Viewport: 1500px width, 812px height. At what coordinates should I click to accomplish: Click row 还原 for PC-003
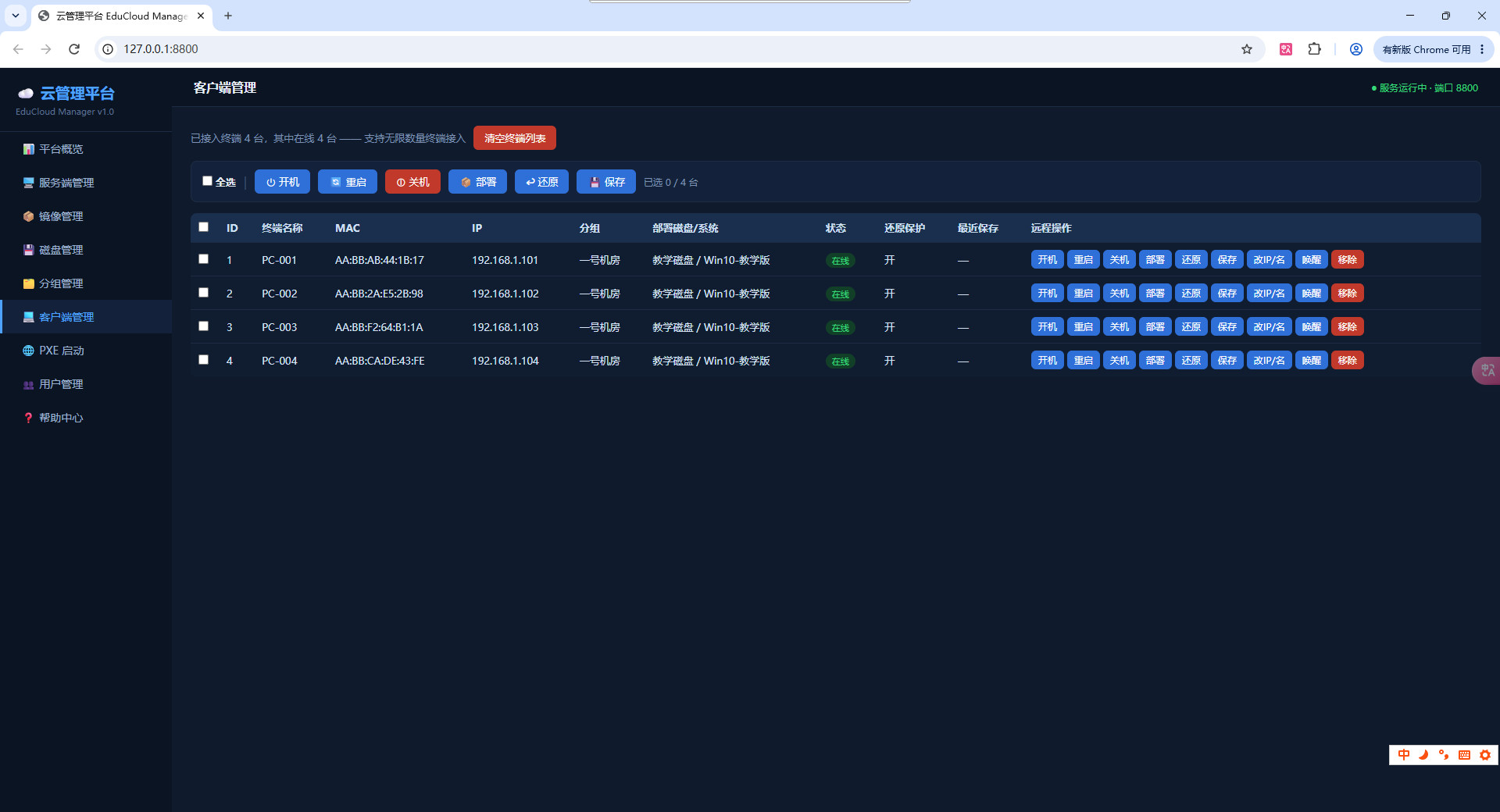1191,327
